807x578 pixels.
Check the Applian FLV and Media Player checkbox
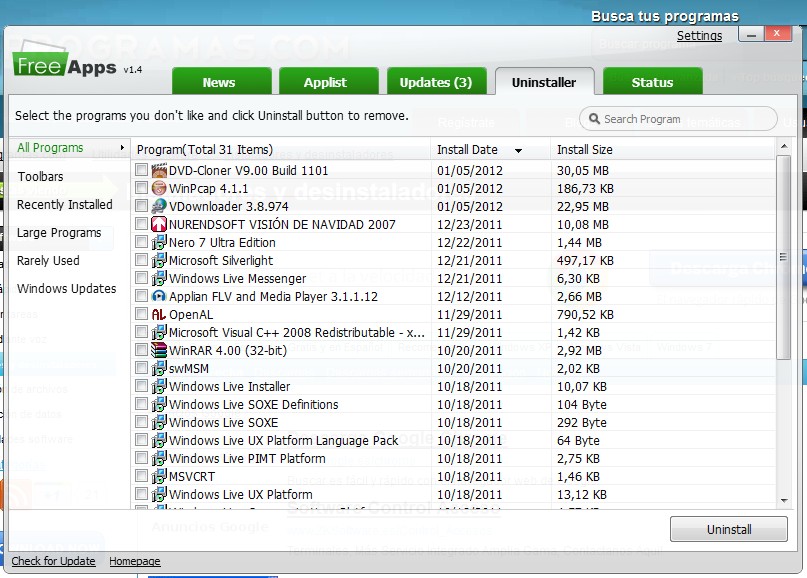pos(141,296)
